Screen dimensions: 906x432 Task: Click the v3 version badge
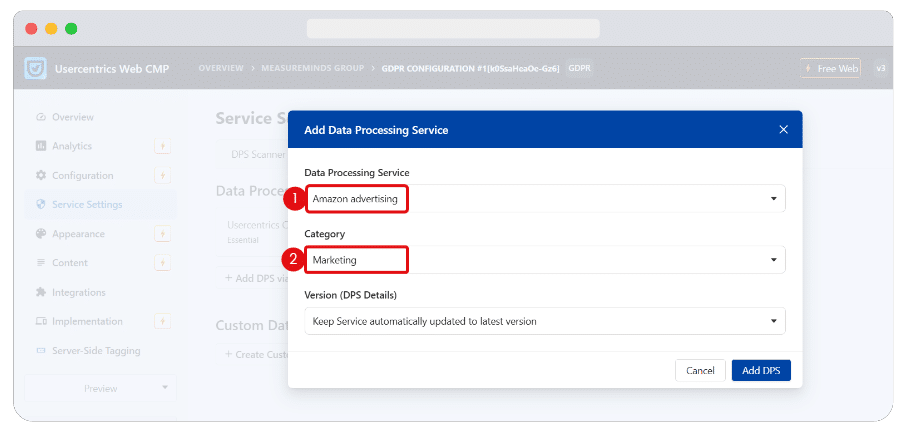(881, 68)
